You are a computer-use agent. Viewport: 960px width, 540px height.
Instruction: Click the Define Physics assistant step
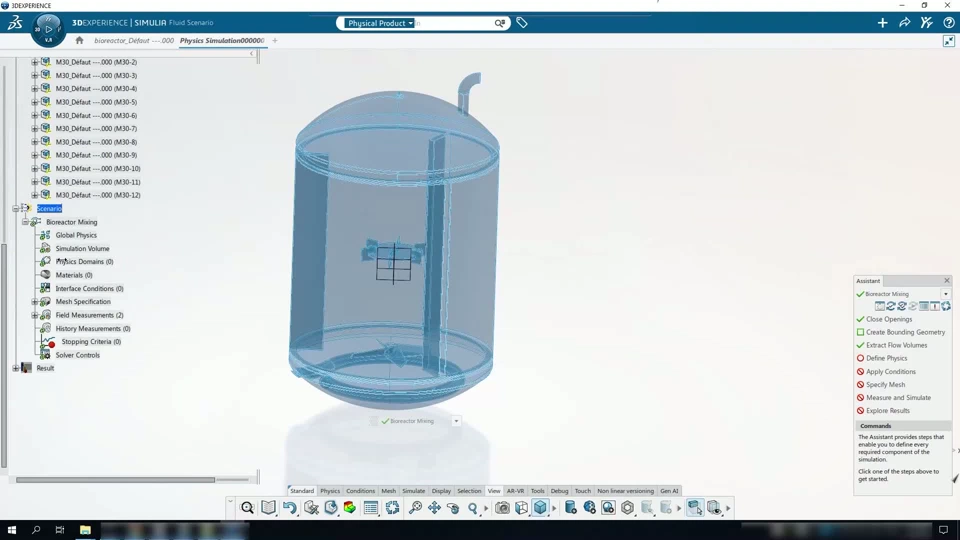click(887, 358)
